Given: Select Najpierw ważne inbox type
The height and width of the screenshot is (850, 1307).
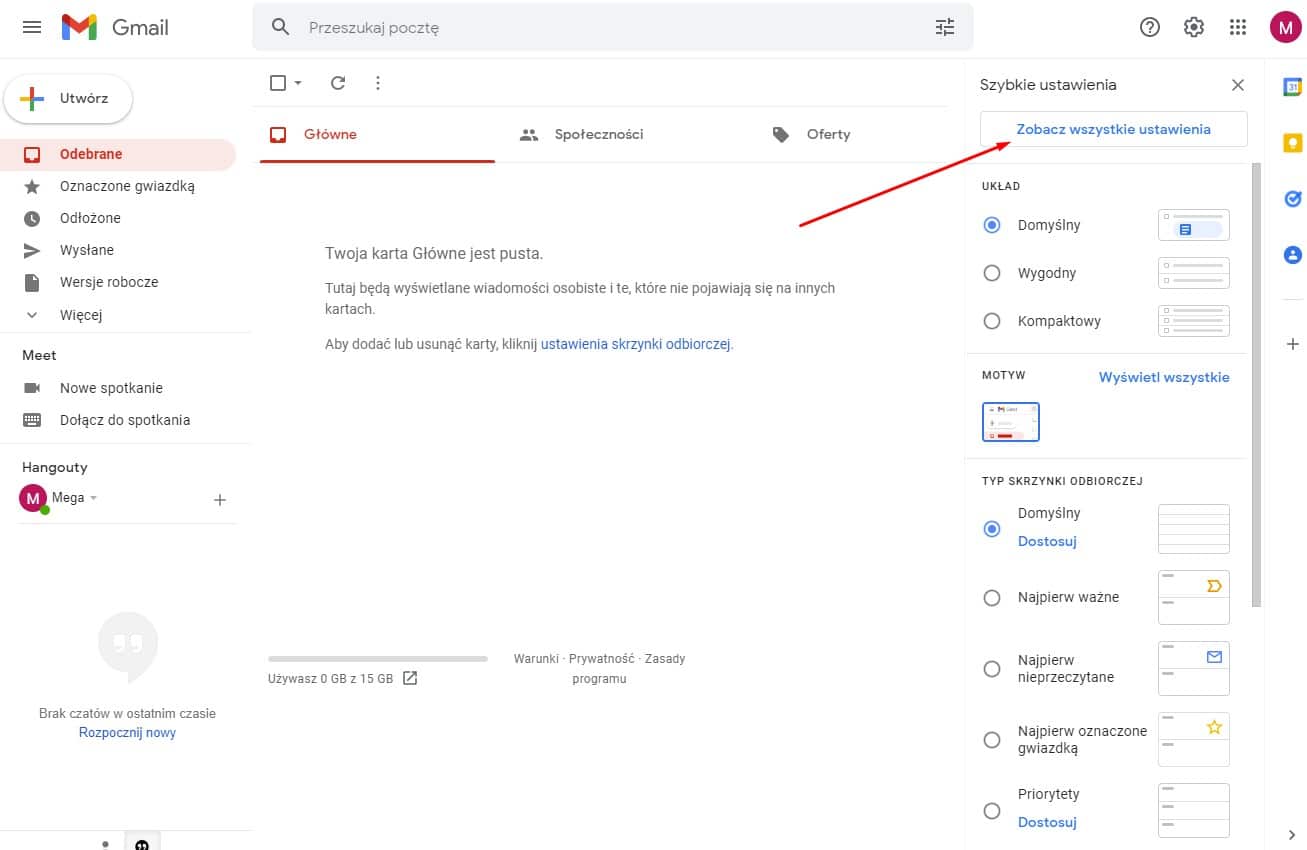Looking at the screenshot, I should pyautogui.click(x=992, y=597).
